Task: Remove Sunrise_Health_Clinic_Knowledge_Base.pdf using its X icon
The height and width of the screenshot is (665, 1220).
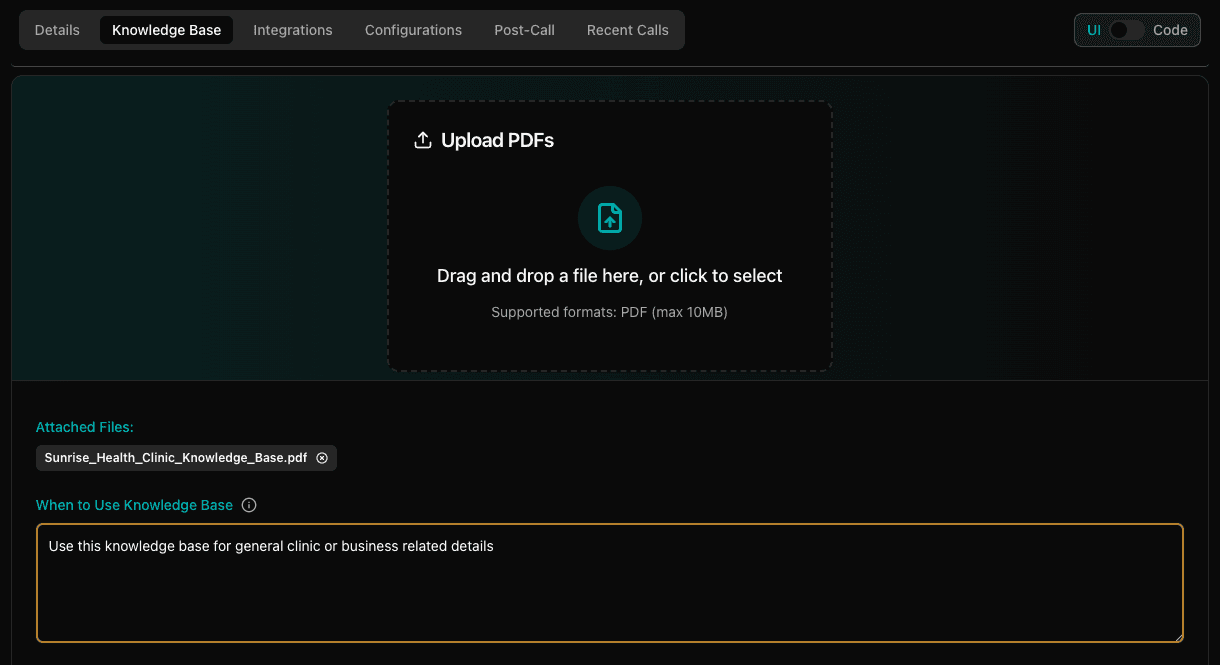Action: (322, 457)
